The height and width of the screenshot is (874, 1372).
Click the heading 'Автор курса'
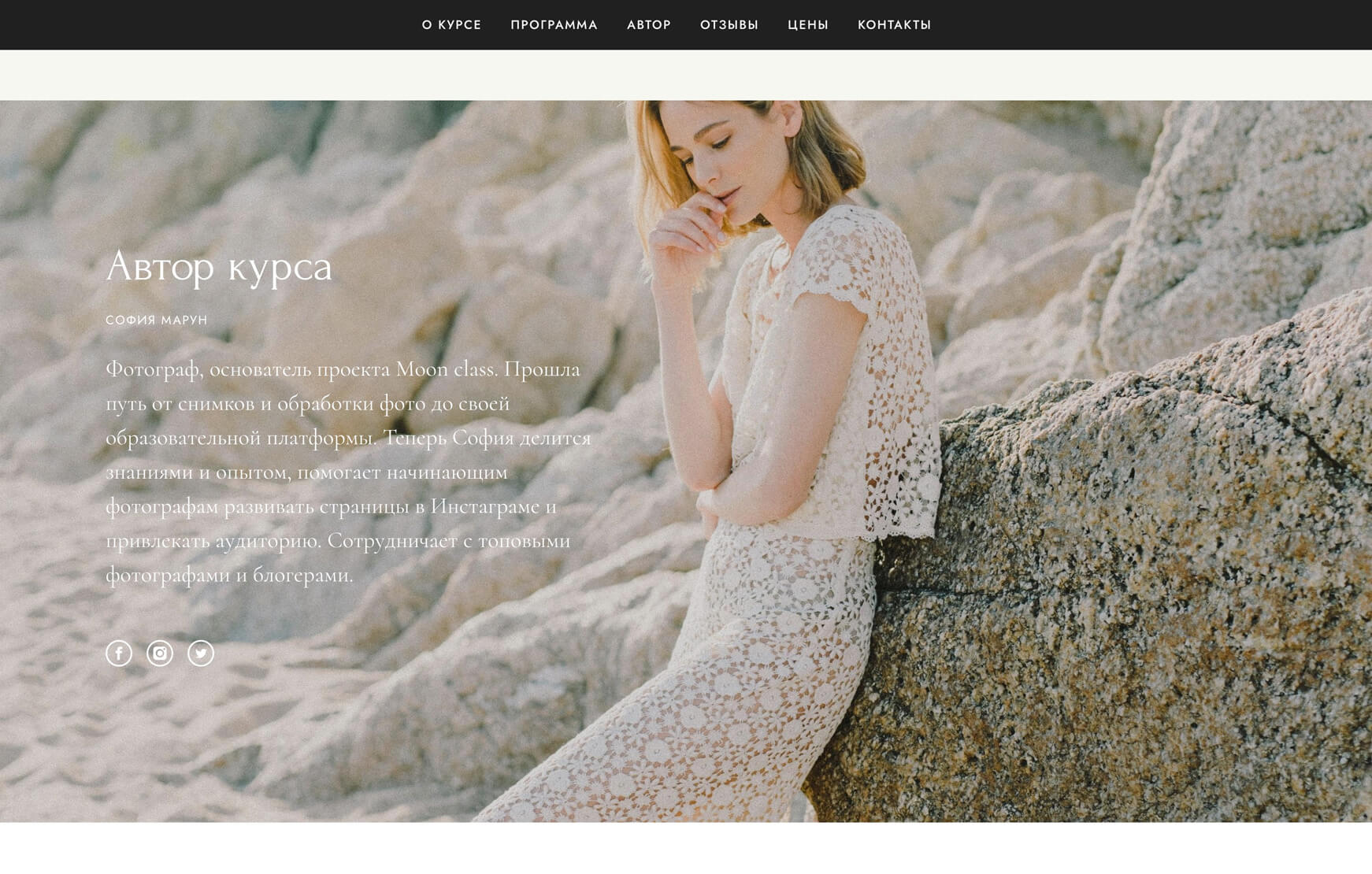tap(219, 266)
